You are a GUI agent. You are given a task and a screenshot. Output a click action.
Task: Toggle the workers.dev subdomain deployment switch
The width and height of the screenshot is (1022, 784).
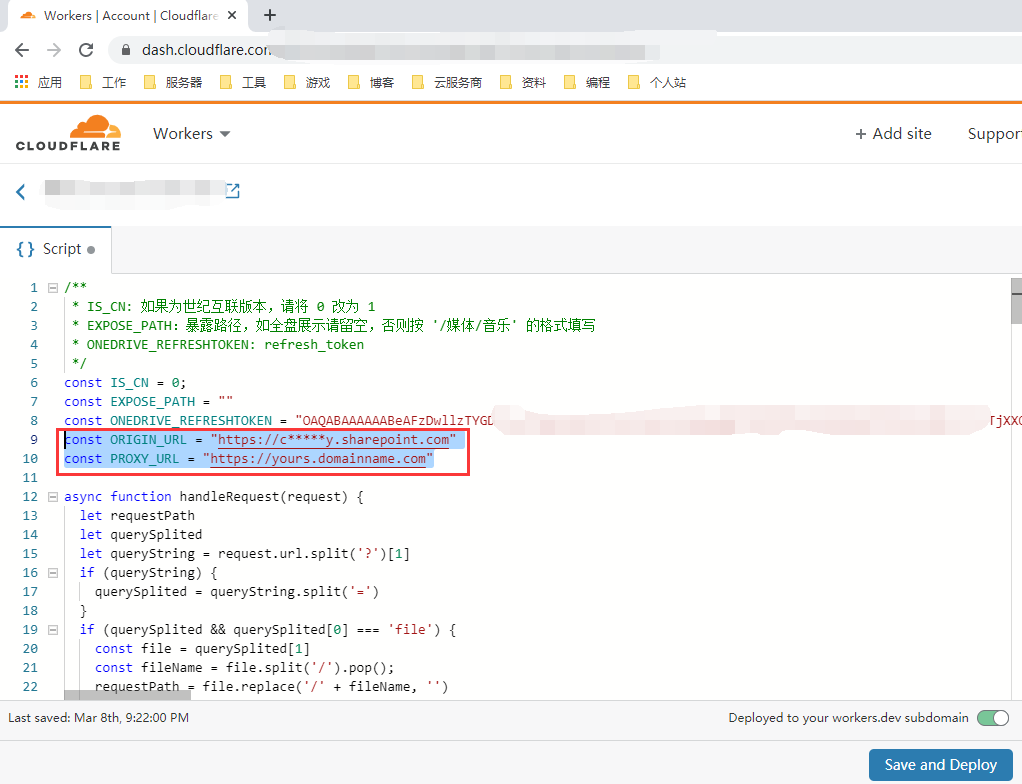[993, 718]
